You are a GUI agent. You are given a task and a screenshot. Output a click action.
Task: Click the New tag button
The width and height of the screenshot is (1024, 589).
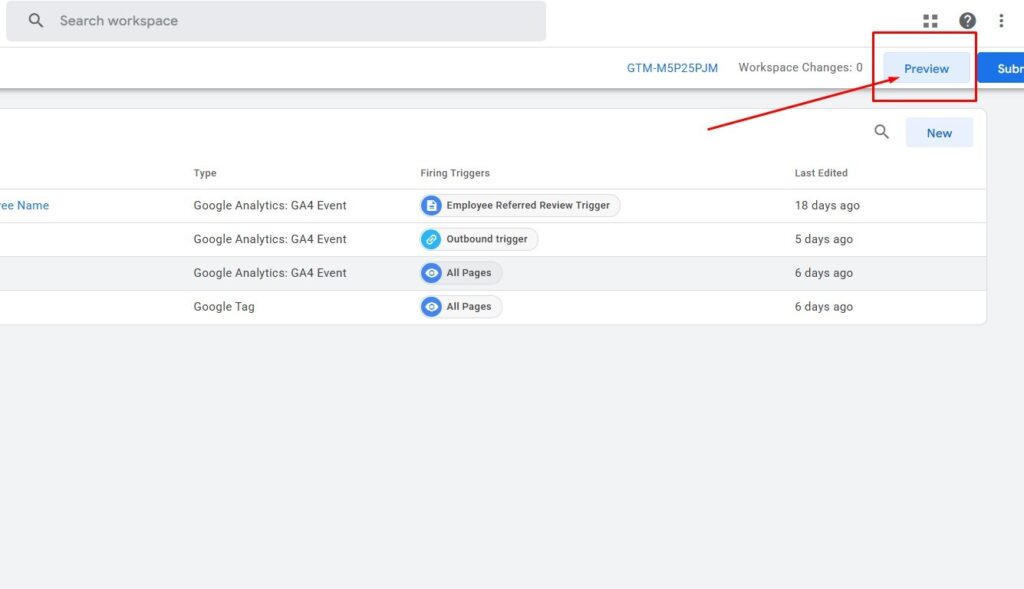[x=939, y=133]
